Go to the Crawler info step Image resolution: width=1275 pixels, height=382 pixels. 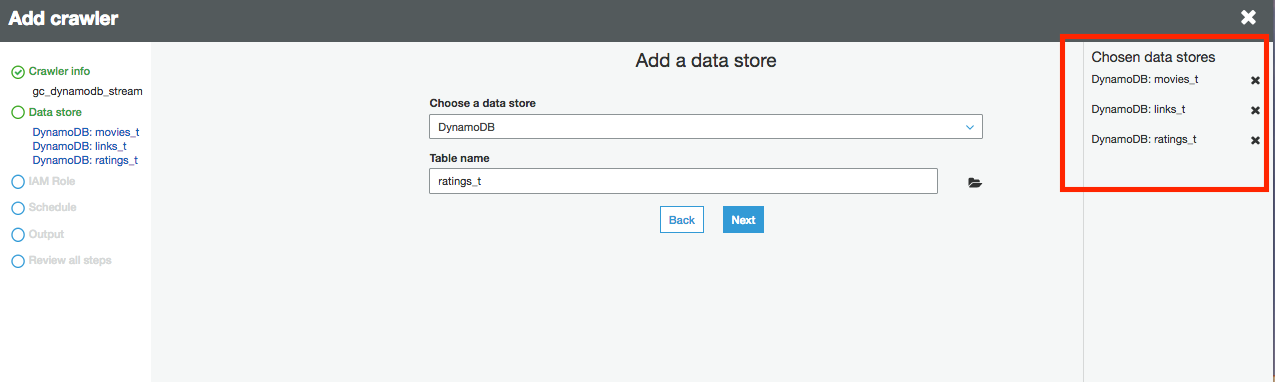[x=59, y=72]
